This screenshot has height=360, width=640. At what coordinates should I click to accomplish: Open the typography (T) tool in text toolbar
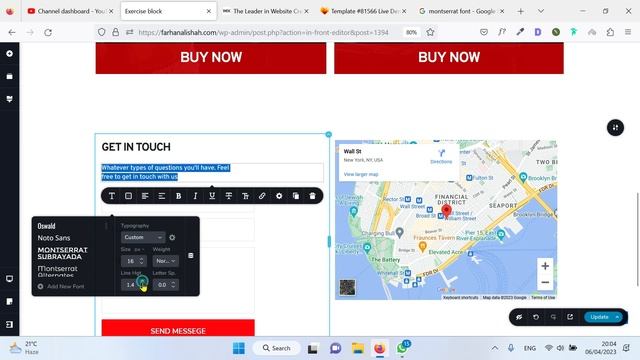[x=112, y=196]
